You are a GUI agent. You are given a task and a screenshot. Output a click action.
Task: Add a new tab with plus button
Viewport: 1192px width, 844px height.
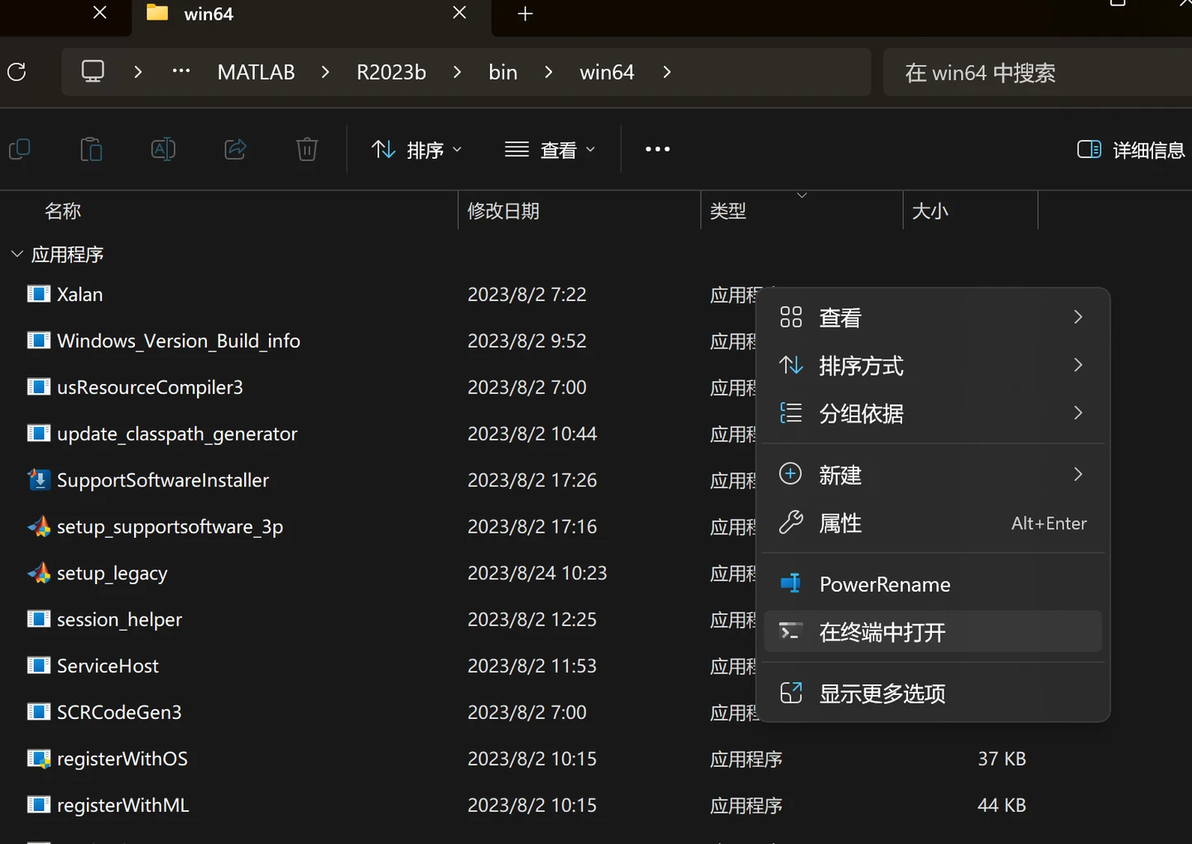point(525,14)
